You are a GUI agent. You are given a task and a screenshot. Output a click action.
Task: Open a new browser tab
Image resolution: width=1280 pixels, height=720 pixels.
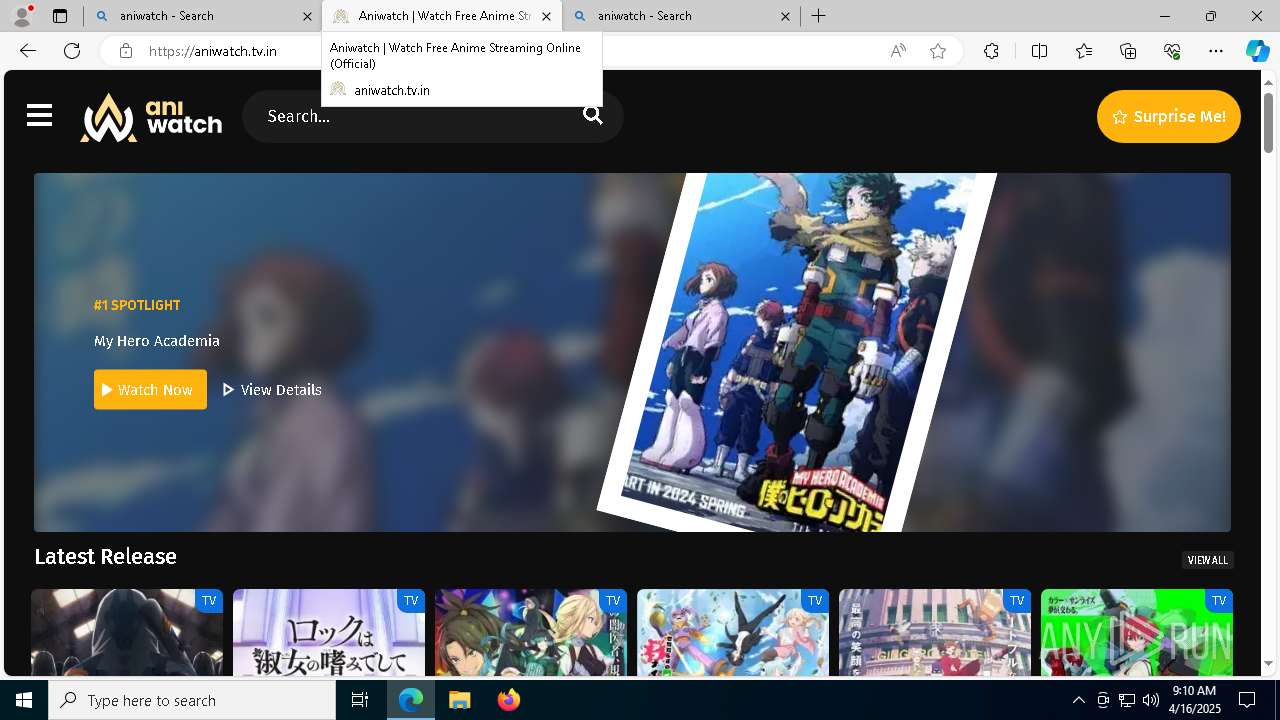[818, 16]
